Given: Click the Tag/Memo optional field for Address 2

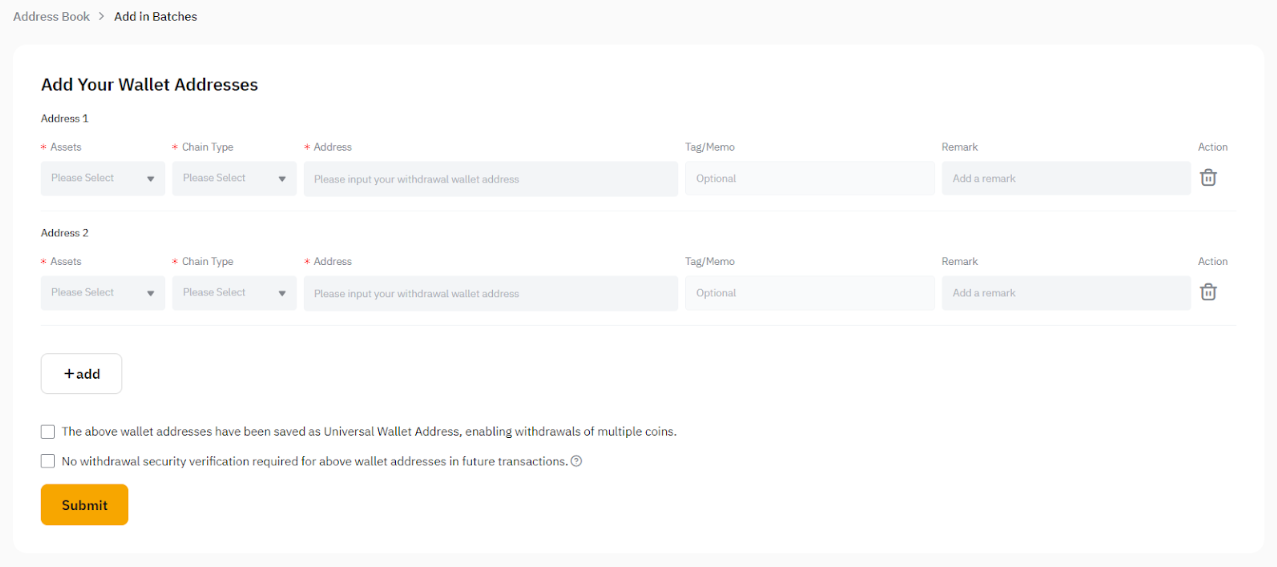Looking at the screenshot, I should (809, 293).
